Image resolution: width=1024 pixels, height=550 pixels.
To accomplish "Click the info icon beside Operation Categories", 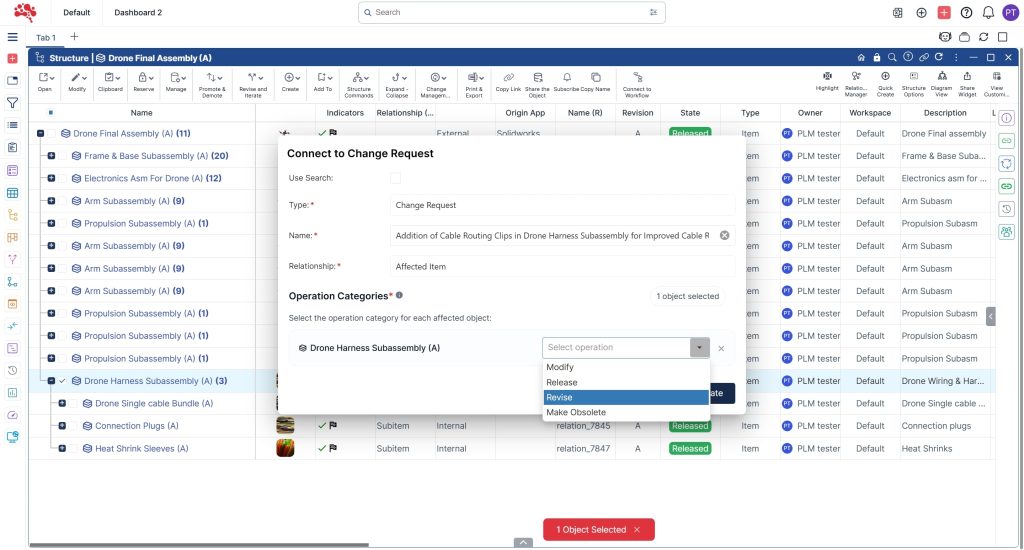I will tap(399, 295).
